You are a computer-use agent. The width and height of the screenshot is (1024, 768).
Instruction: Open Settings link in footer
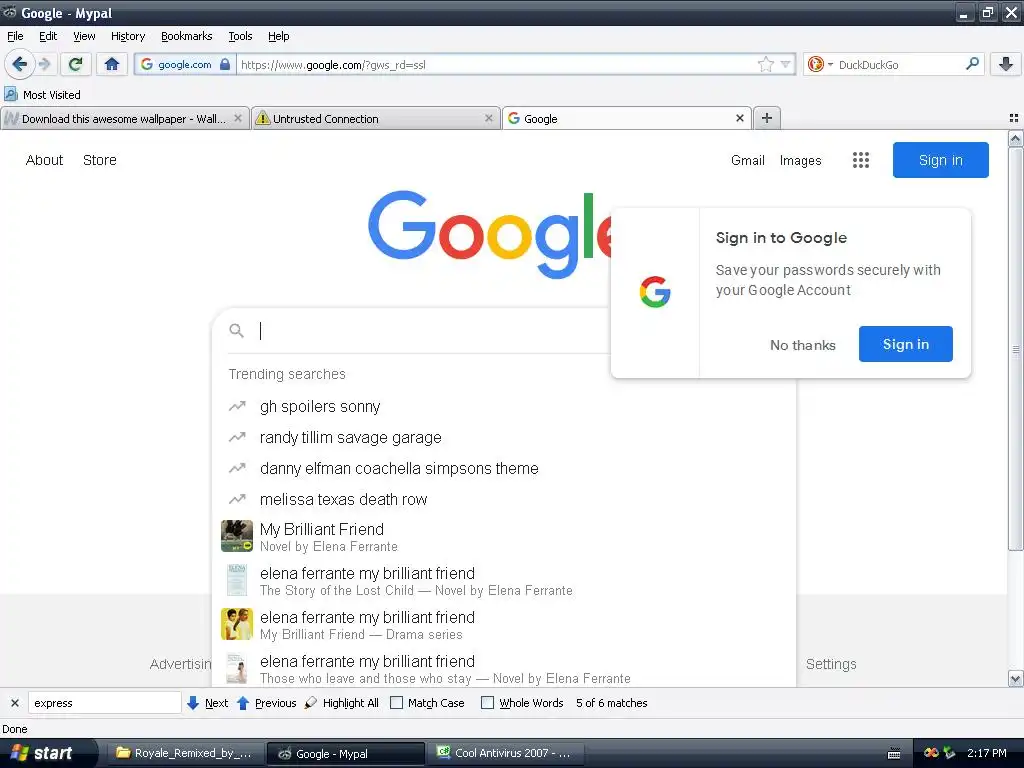tap(831, 664)
